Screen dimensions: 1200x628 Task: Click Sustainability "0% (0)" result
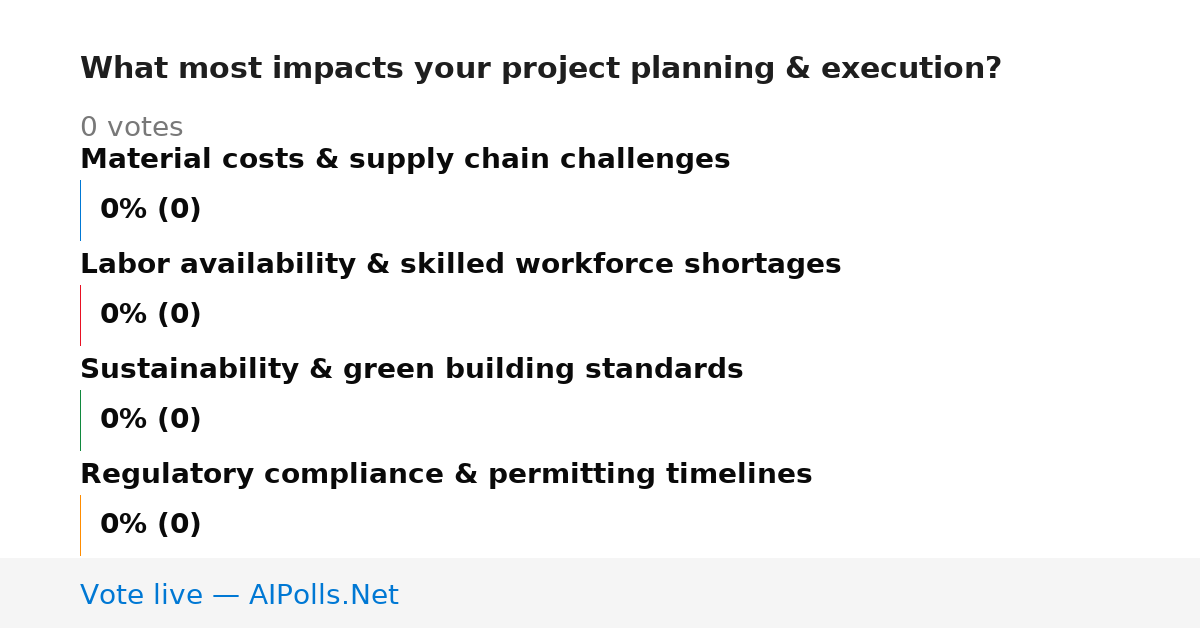150,420
